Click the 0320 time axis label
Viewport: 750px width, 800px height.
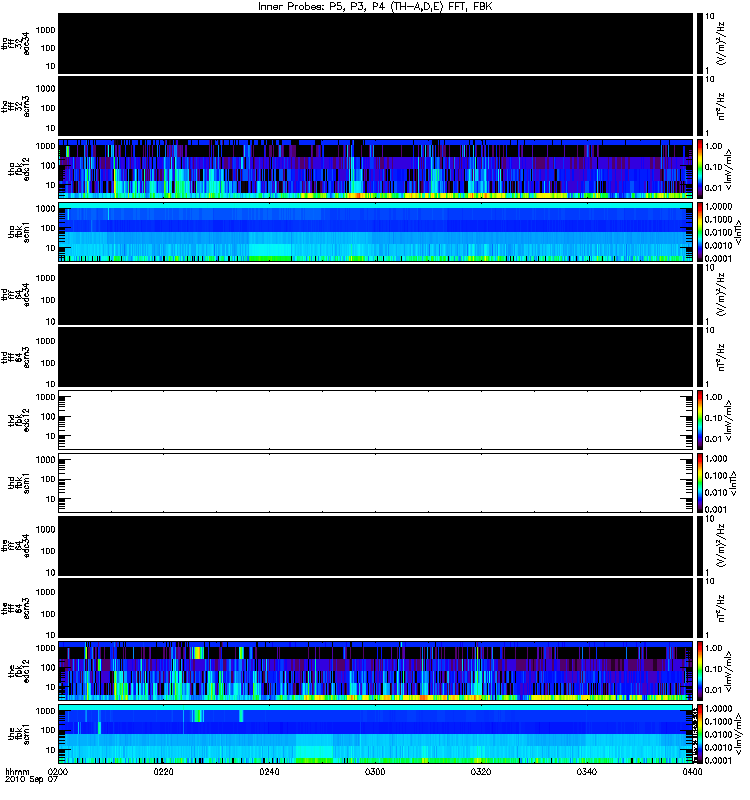pos(481,772)
